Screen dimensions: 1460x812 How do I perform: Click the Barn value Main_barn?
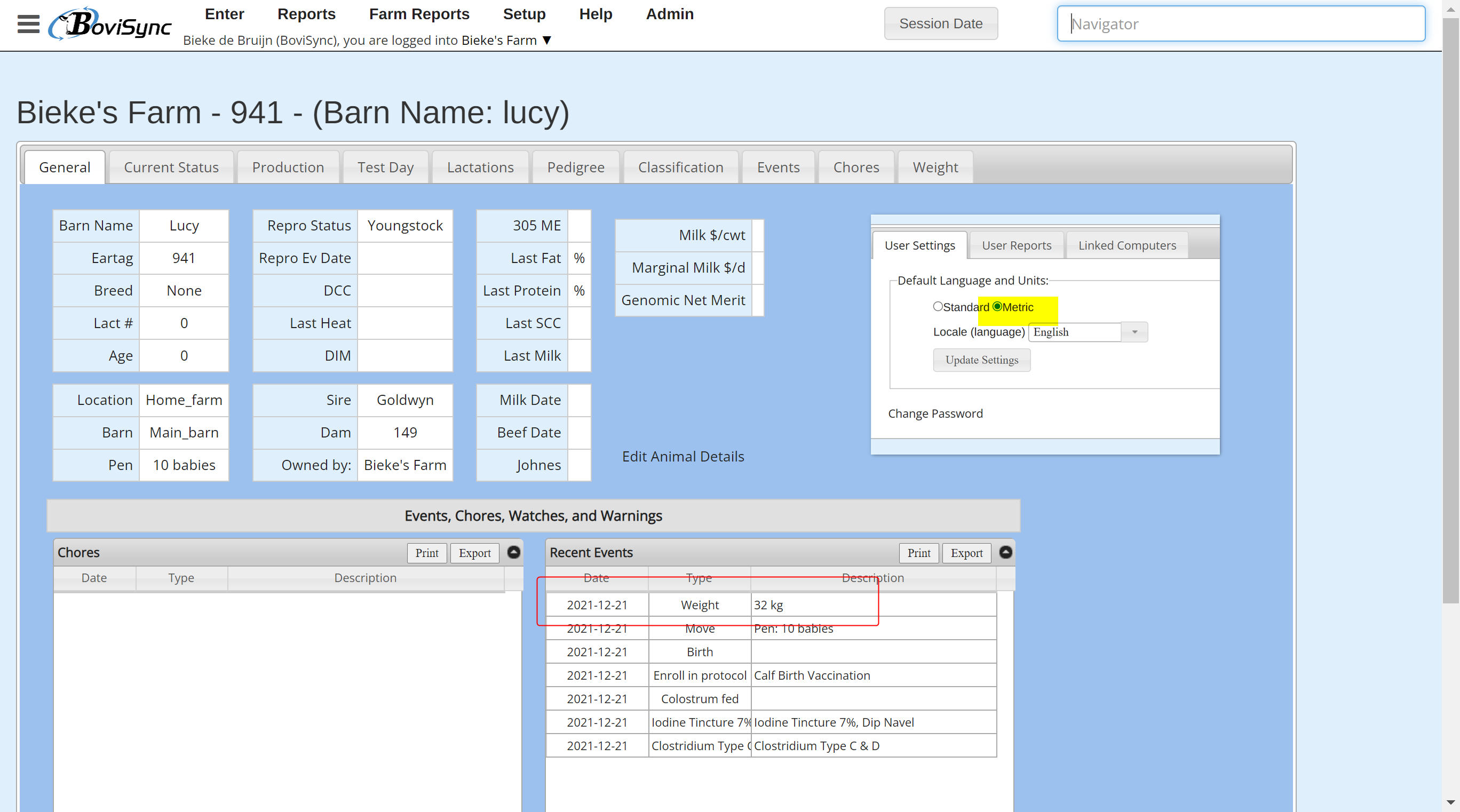(184, 432)
